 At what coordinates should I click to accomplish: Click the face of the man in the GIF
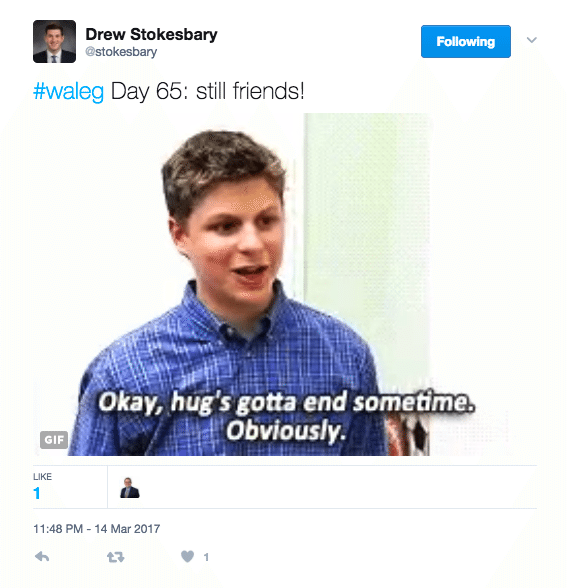click(x=234, y=240)
